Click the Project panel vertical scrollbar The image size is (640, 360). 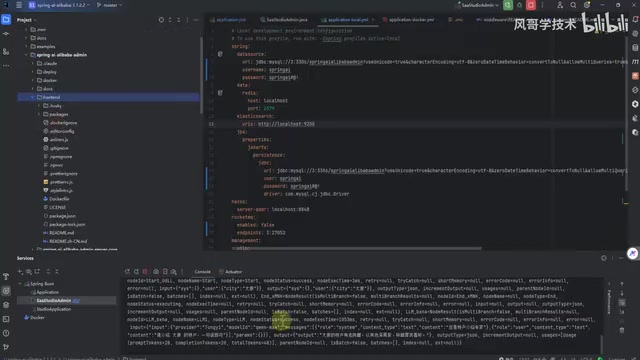201,76
